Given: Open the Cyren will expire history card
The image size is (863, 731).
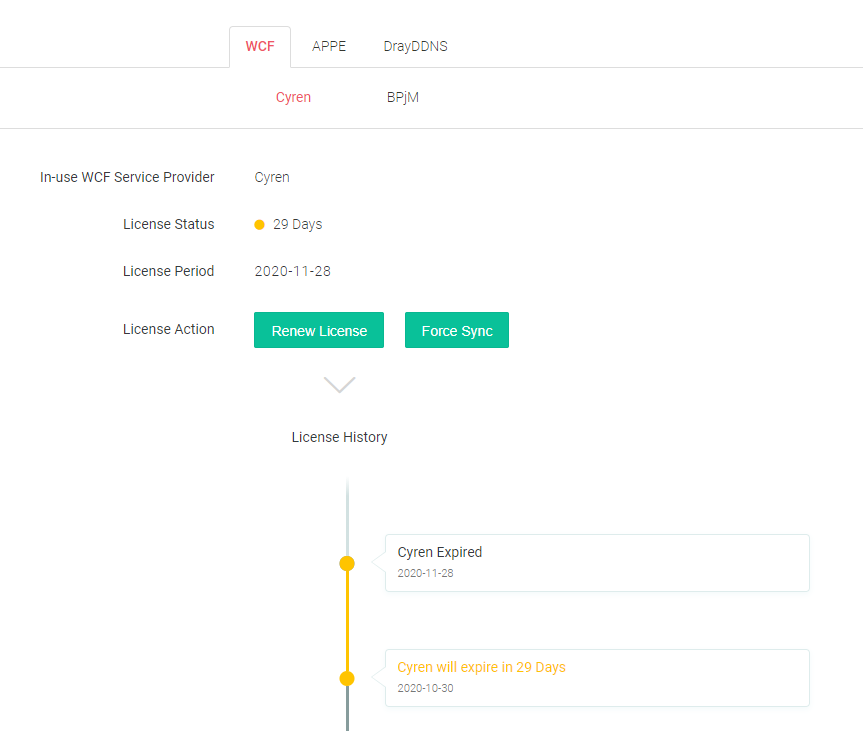Looking at the screenshot, I should (x=597, y=678).
